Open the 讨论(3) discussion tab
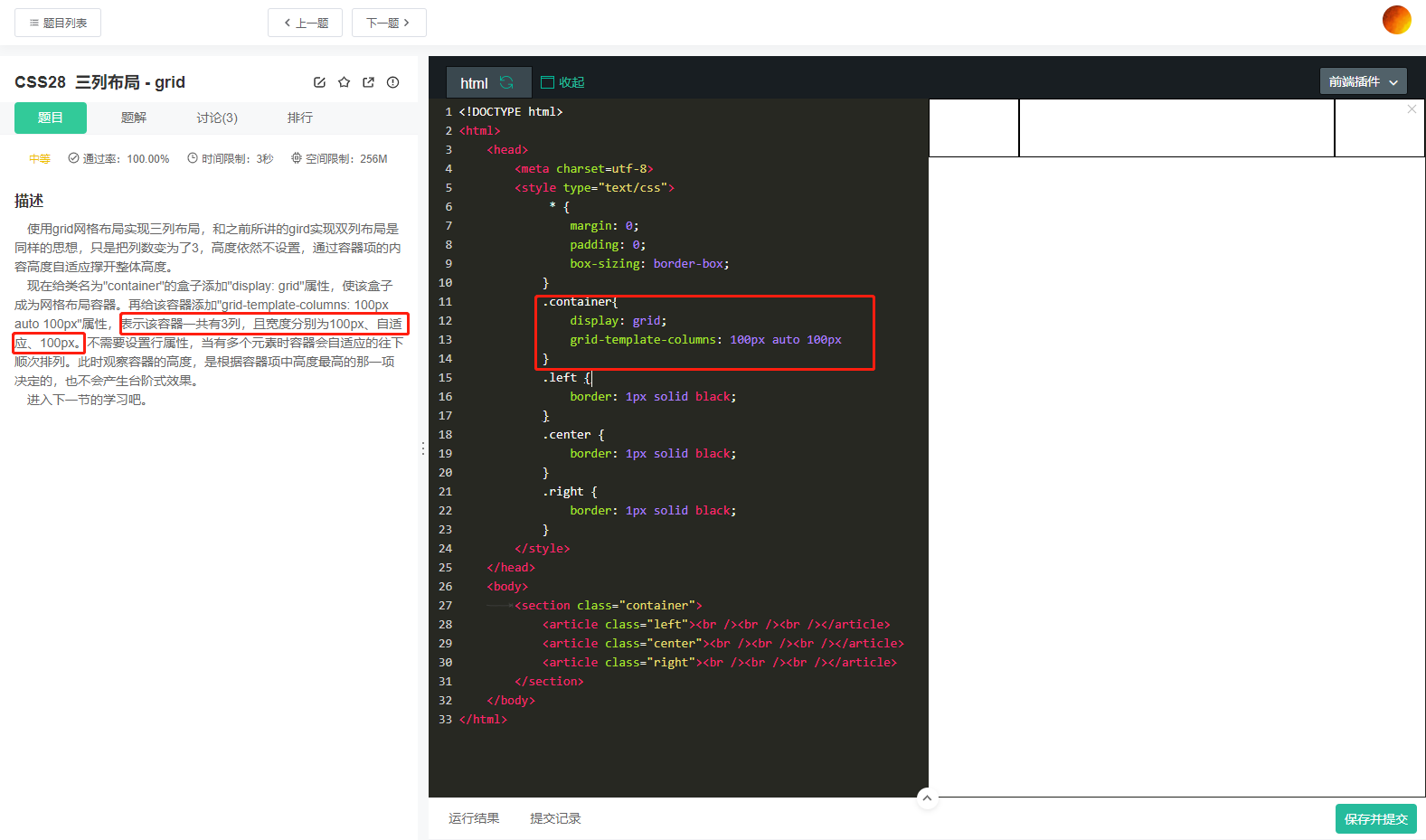Viewport: 1426px width, 840px height. [217, 118]
